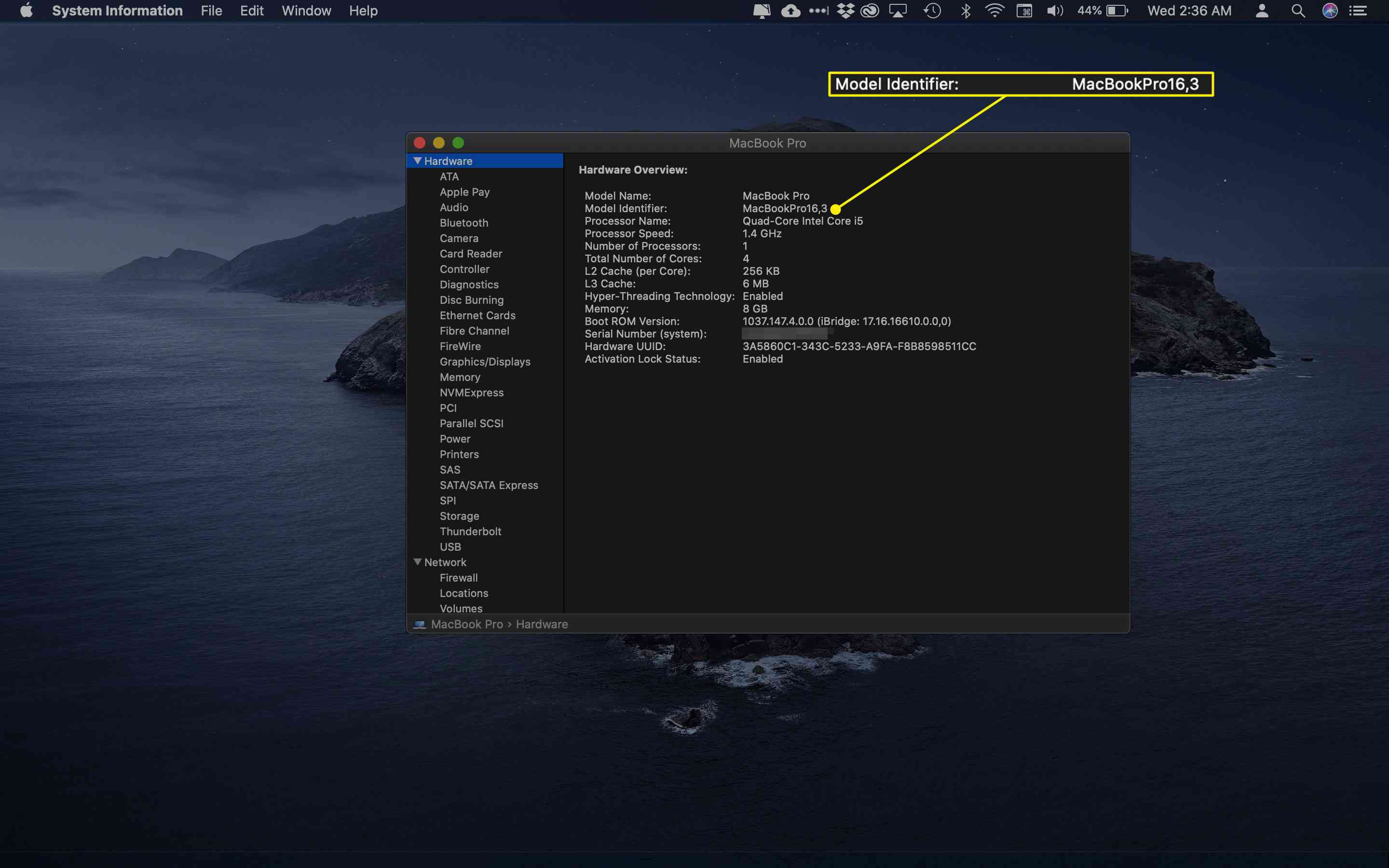
Task: Select SAS in the sidebar
Action: click(450, 470)
